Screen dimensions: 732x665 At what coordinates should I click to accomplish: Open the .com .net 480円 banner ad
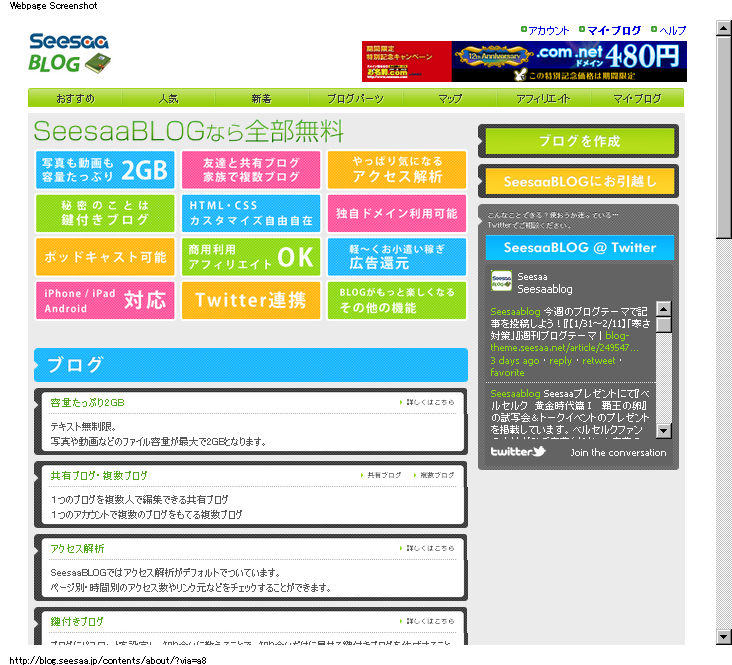[x=524, y=62]
